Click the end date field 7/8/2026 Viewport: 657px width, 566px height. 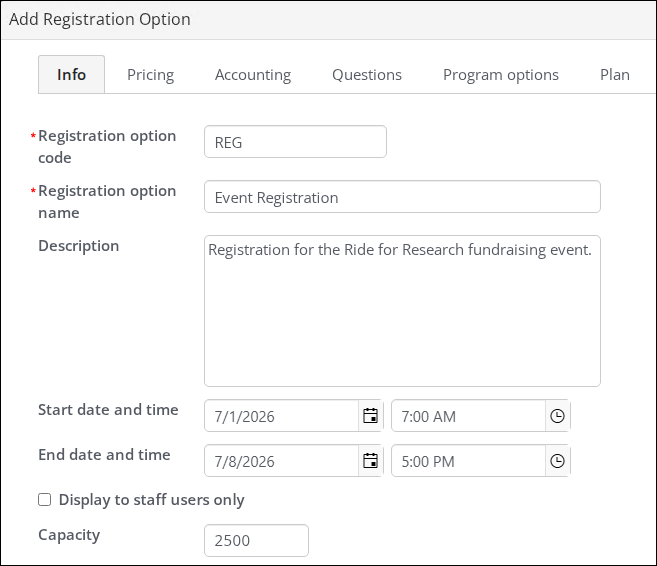click(x=281, y=461)
